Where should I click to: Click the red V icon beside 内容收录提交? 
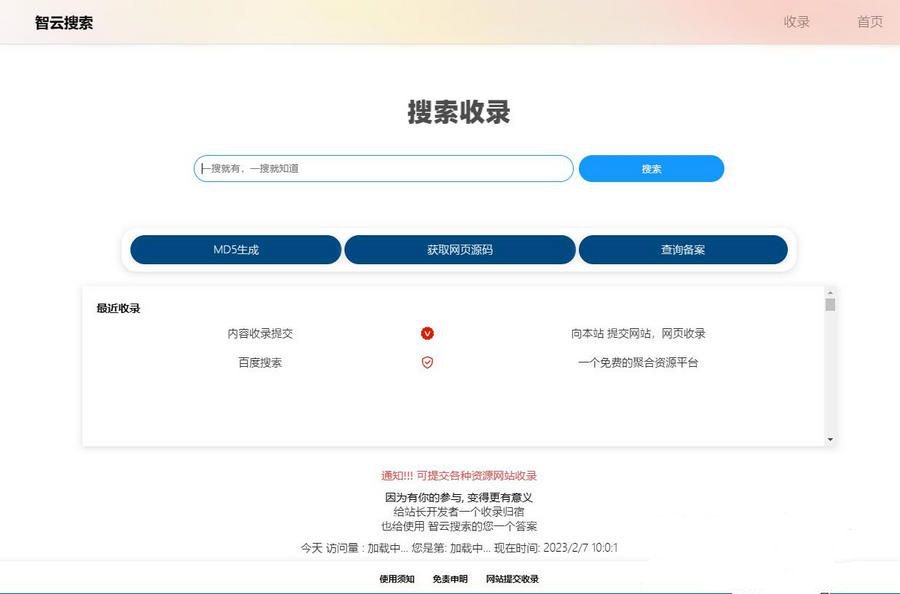tap(427, 334)
